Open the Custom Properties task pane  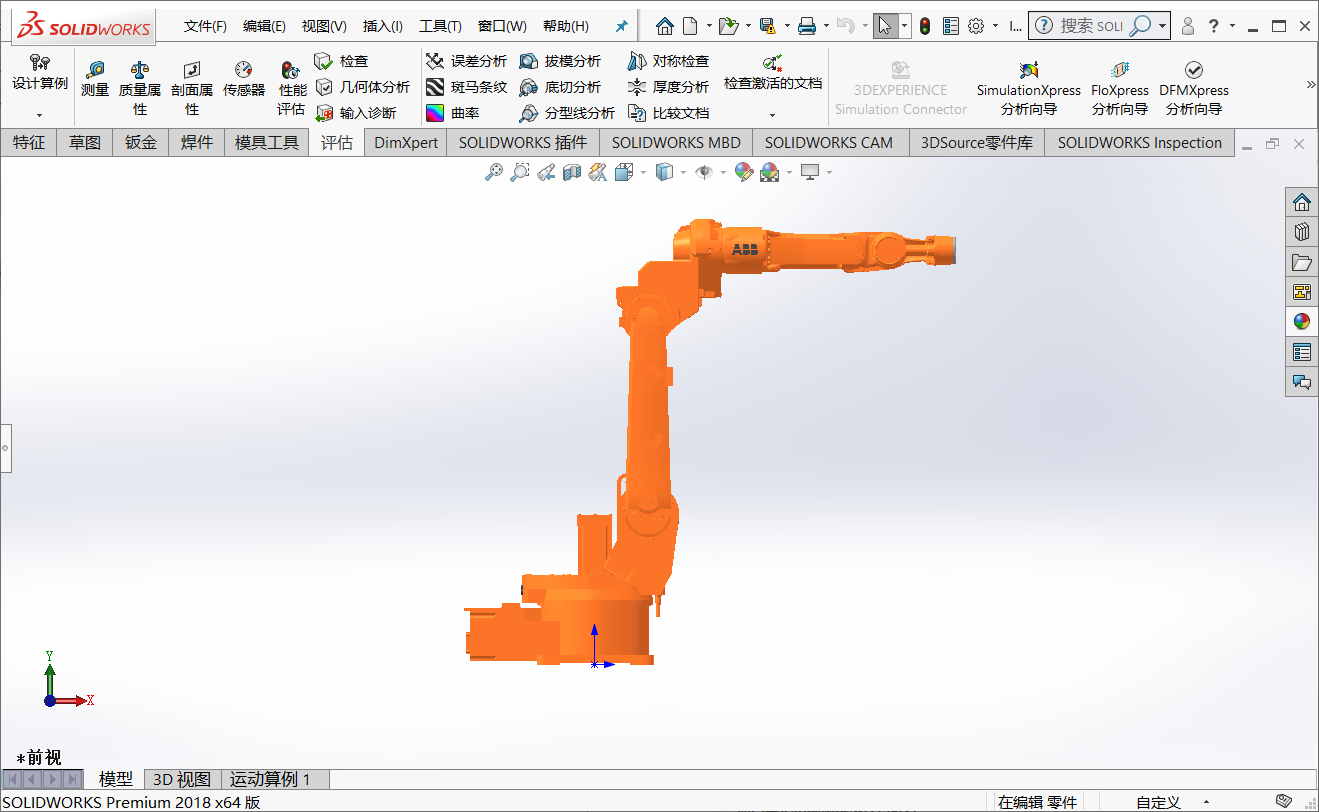tap(1301, 352)
